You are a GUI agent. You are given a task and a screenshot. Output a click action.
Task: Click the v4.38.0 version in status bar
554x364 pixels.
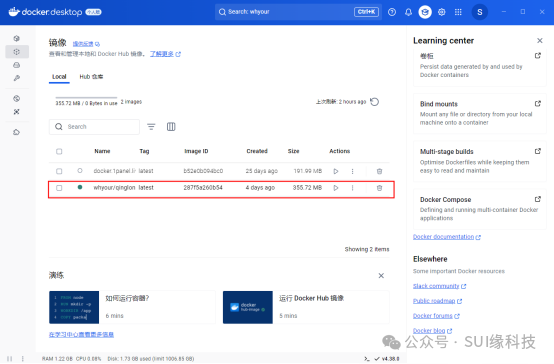[x=390, y=359]
